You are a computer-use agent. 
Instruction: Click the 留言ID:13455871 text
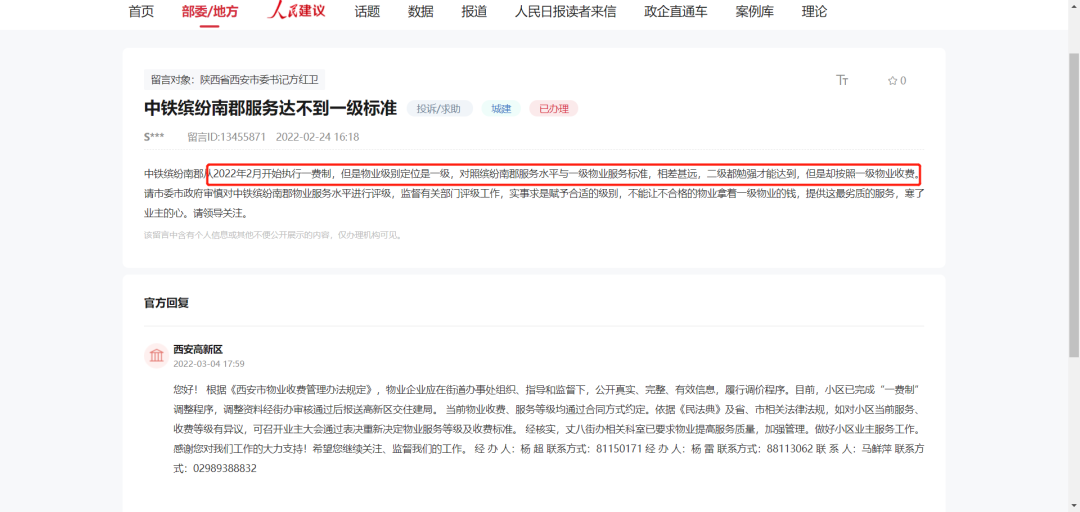227,136
